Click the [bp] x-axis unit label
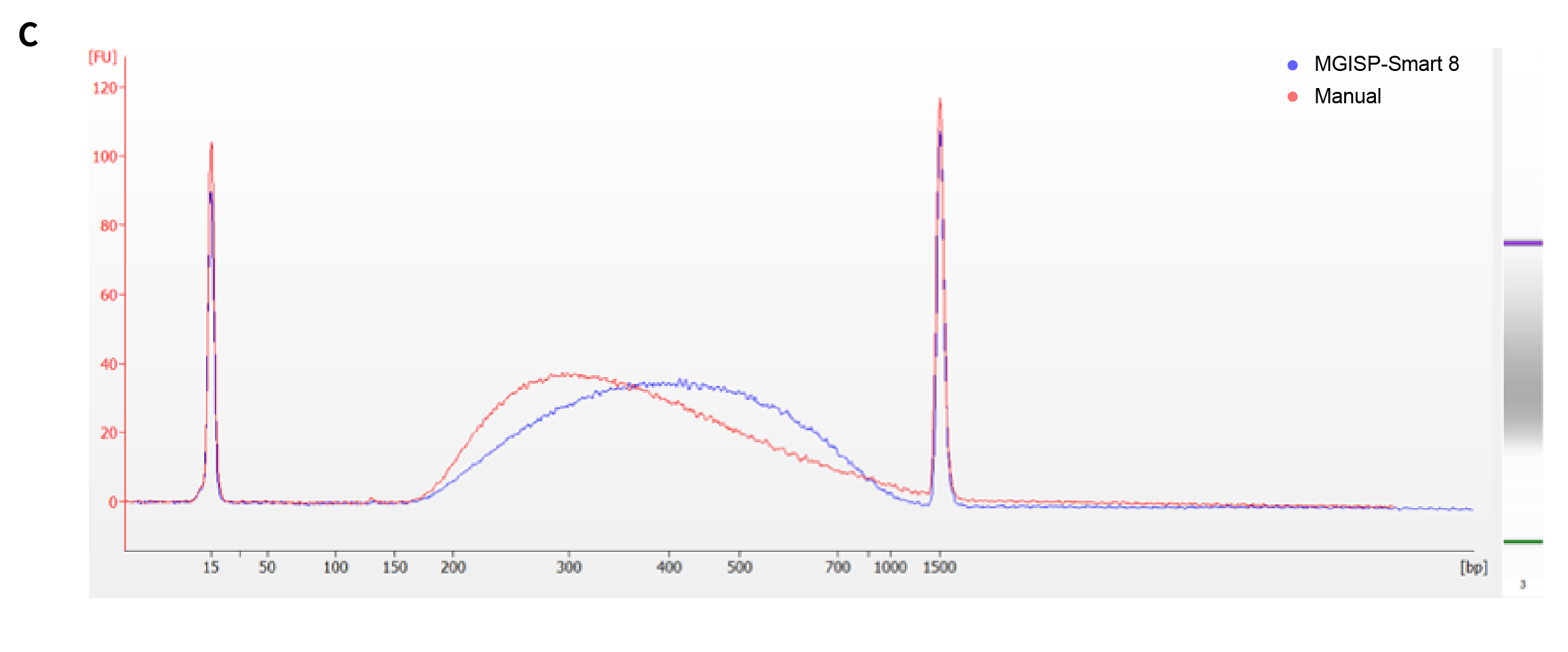 pos(1473,567)
